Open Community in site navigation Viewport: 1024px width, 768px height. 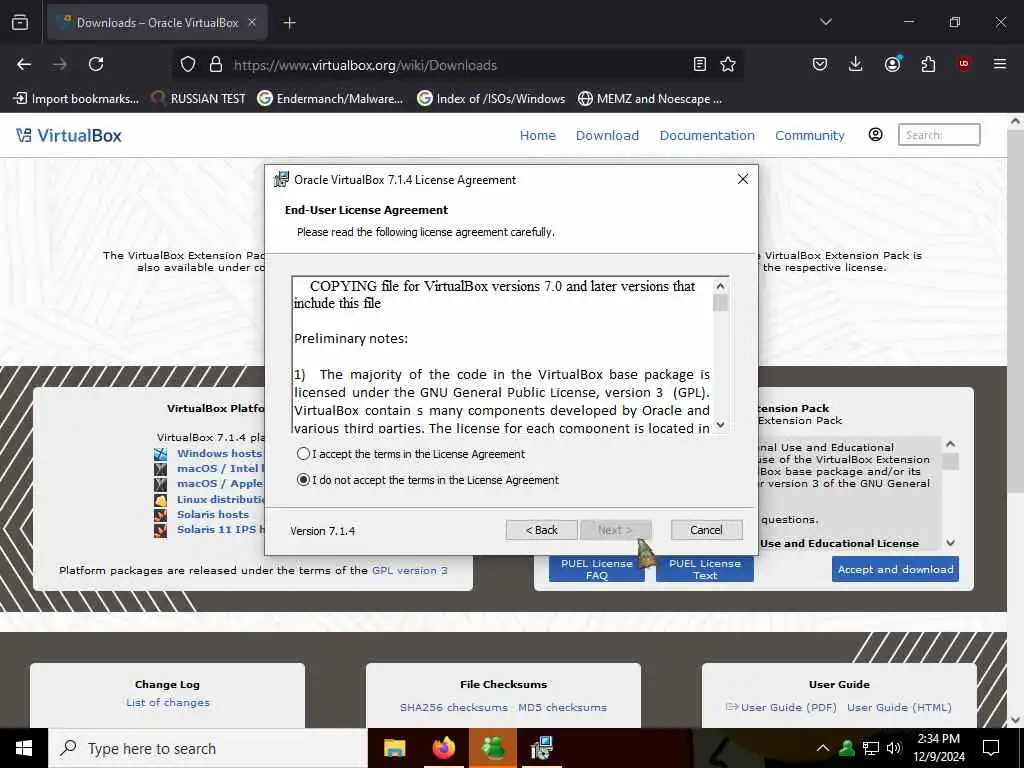[x=809, y=135]
